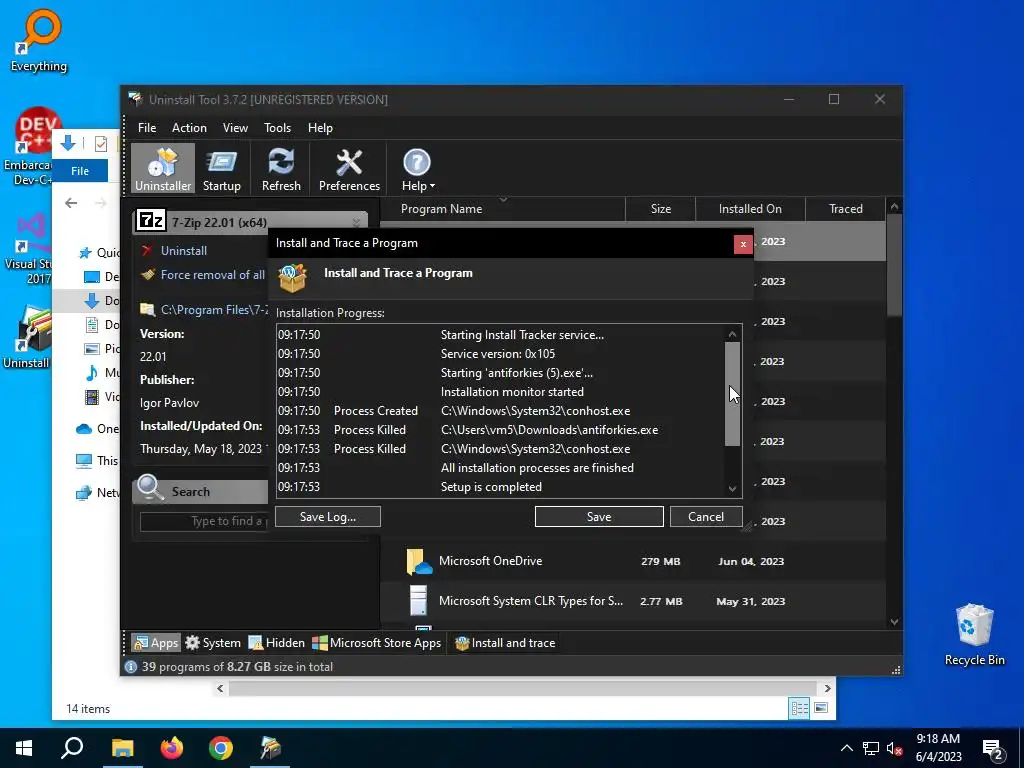Image resolution: width=1024 pixels, height=768 pixels.
Task: Sort by Size column header
Action: point(660,209)
